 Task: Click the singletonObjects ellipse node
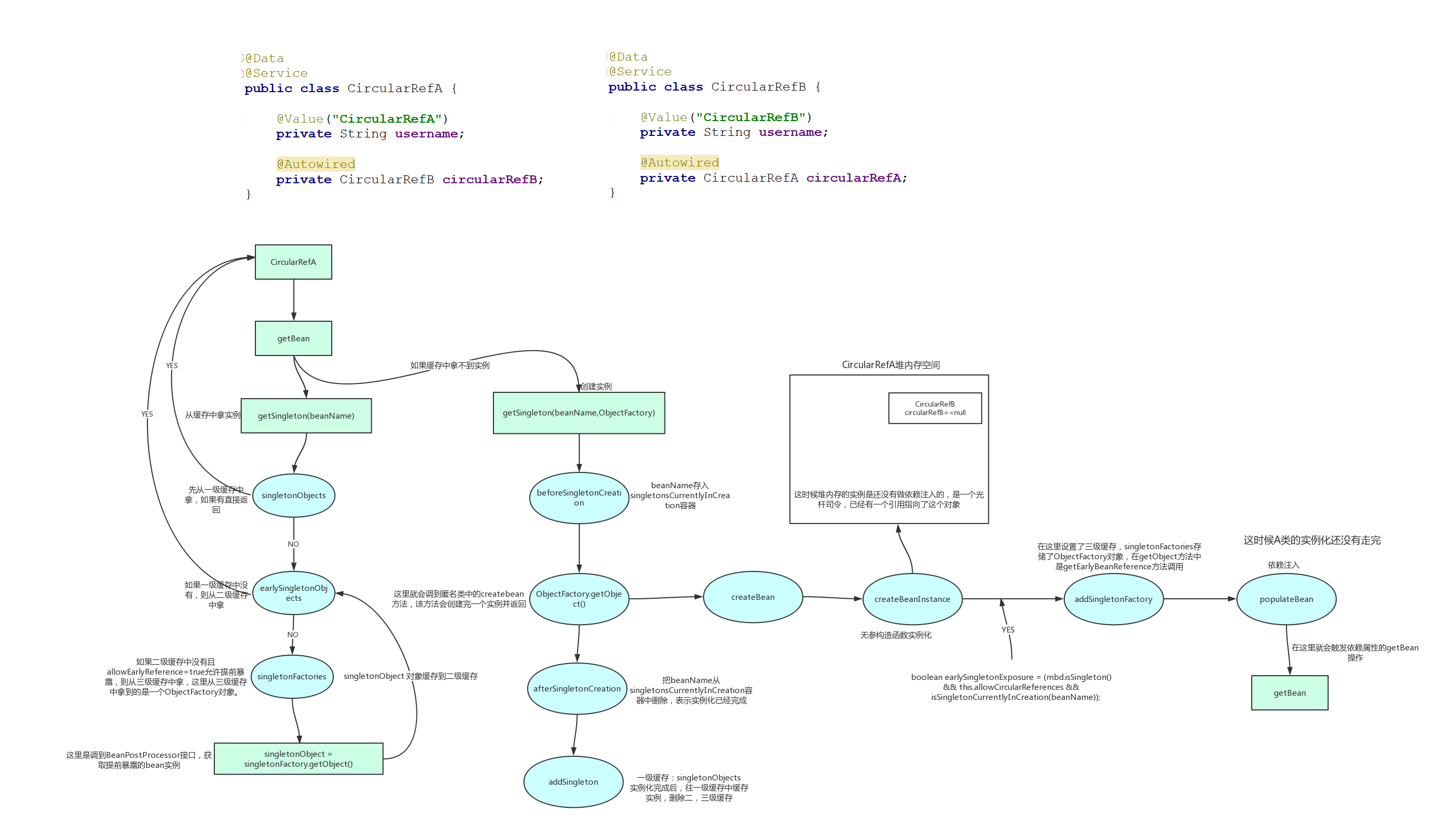293,496
